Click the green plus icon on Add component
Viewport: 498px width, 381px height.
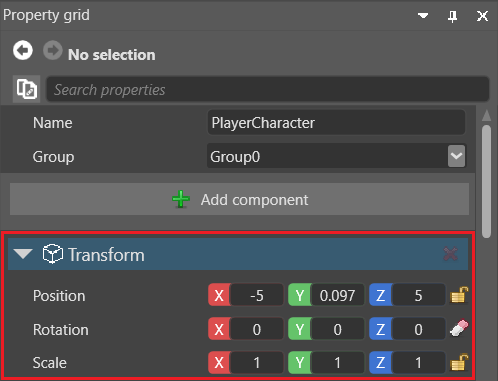pos(181,199)
